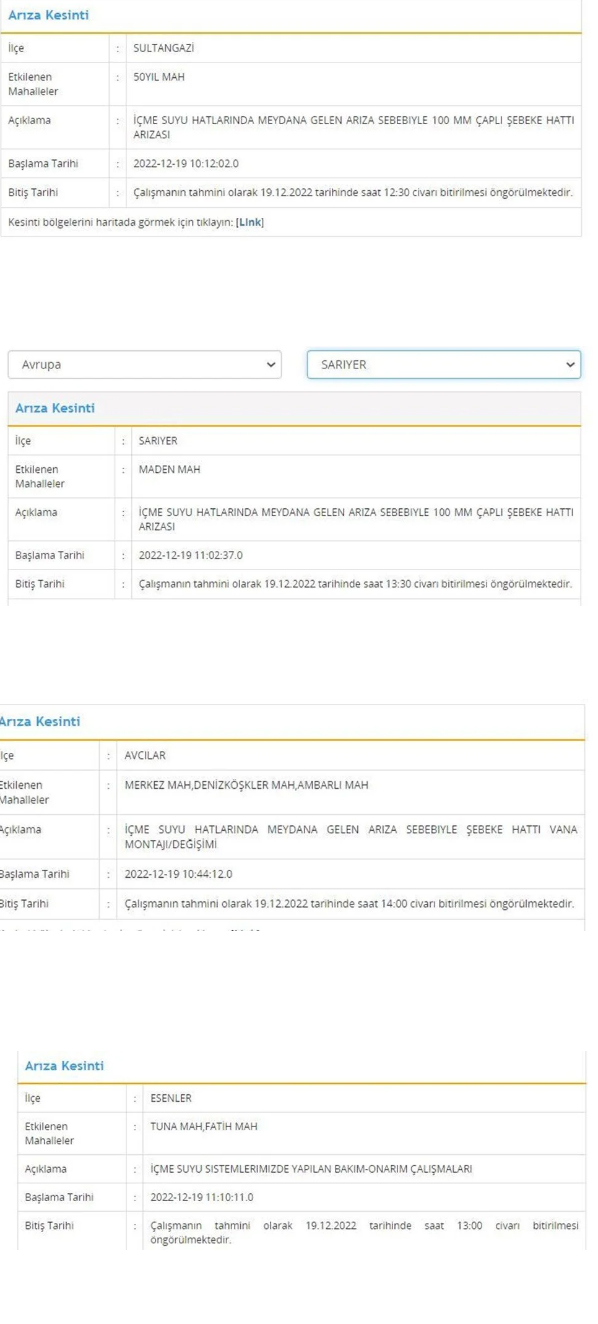Open the Avrupa region dropdown

pos(144,364)
